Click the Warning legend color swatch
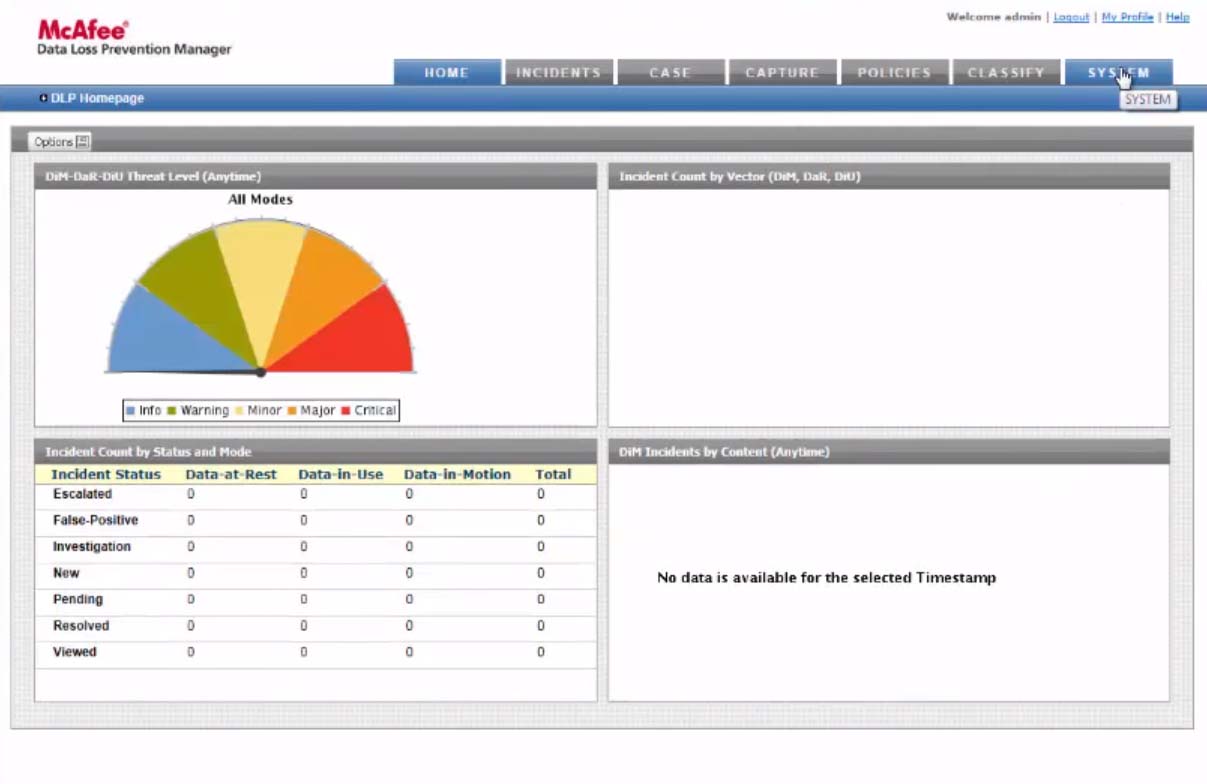This screenshot has width=1207, height=784. (172, 411)
